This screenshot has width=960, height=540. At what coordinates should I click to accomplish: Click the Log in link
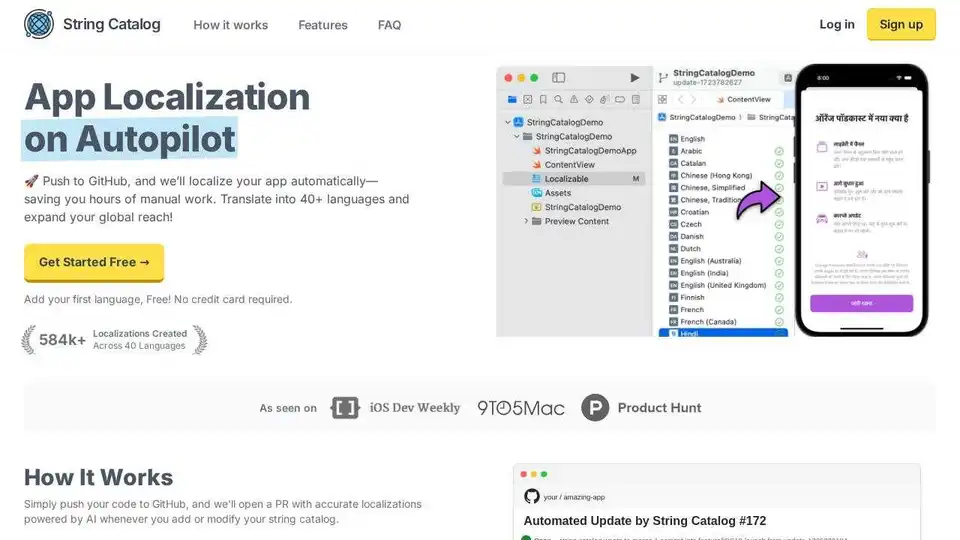pyautogui.click(x=837, y=24)
